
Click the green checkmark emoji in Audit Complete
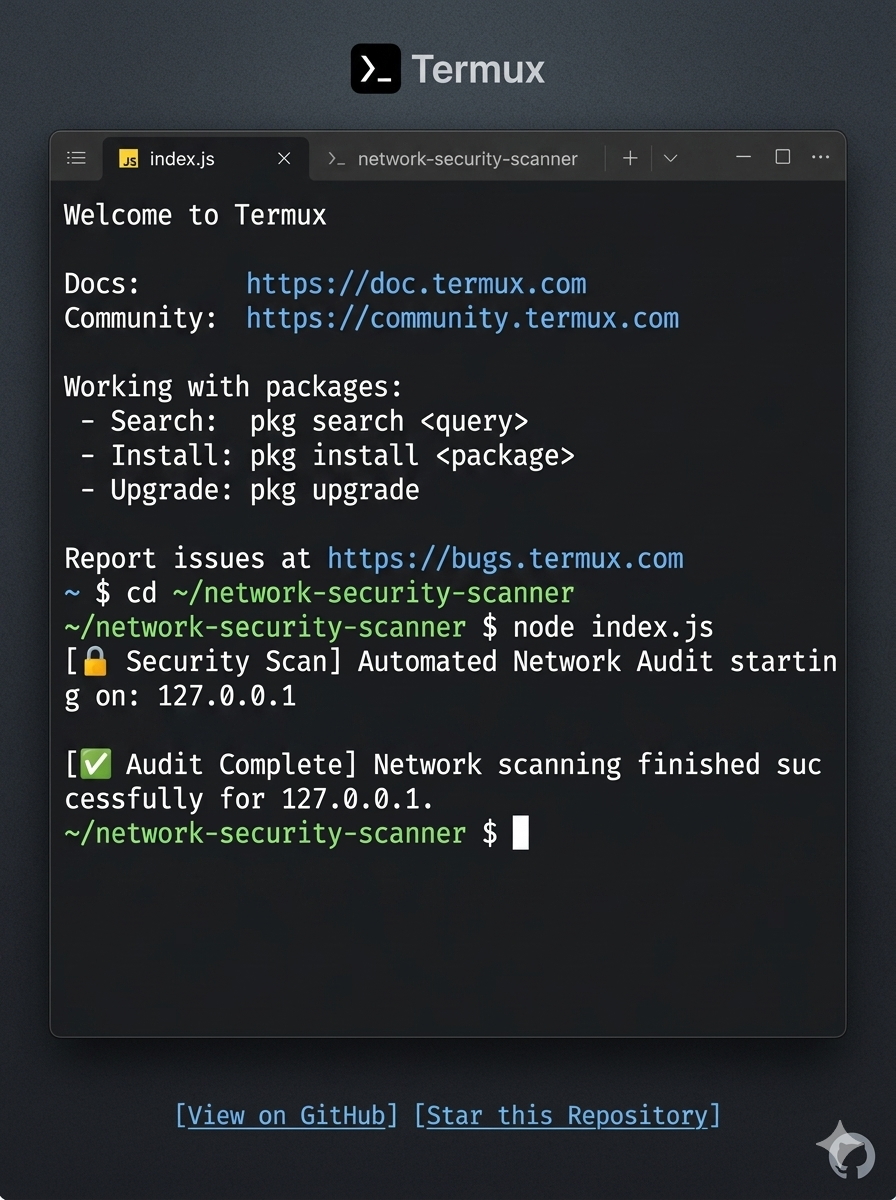tap(96, 764)
